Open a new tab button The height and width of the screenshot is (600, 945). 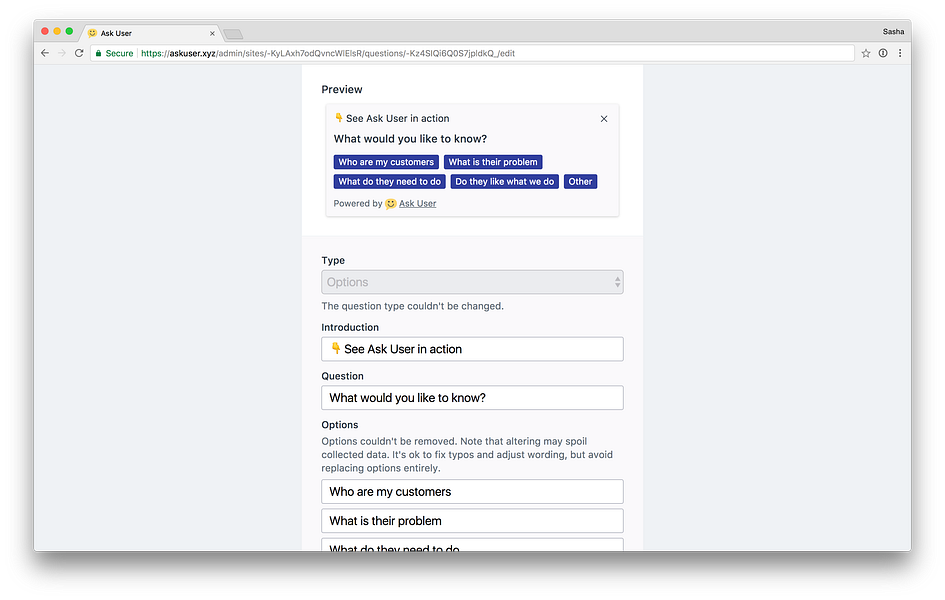click(233, 34)
